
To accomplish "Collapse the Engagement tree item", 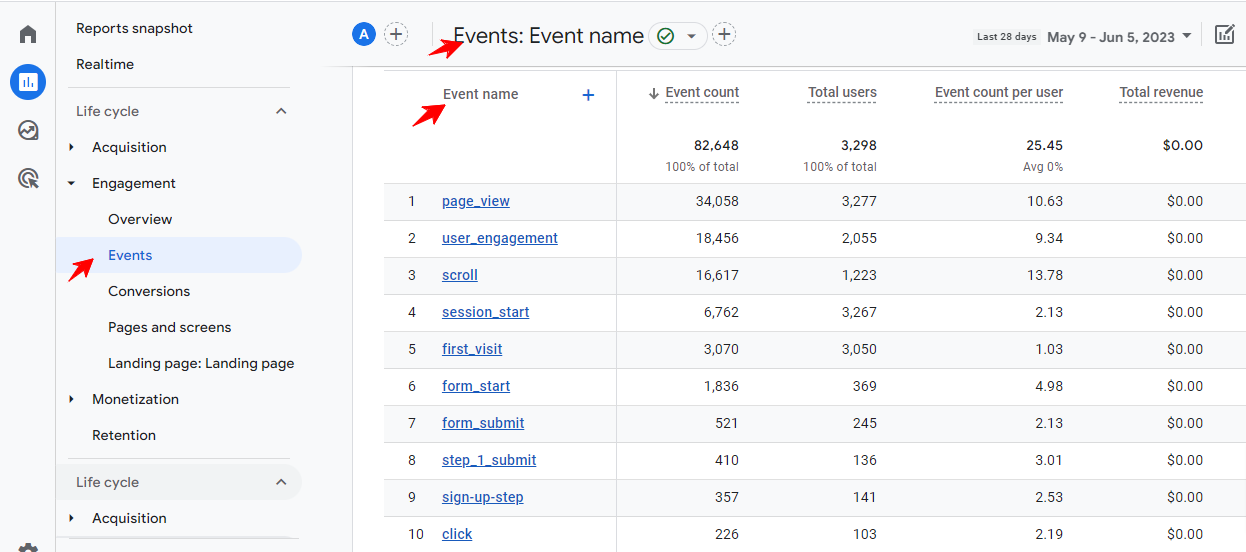I will click(x=71, y=183).
